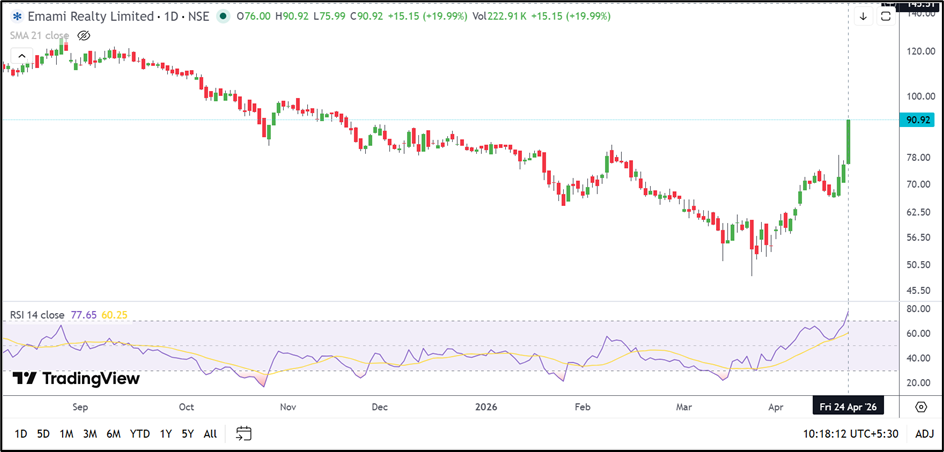Image resolution: width=944 pixels, height=452 pixels.
Task: Toggle ADJ adjusted data button
Action: click(x=923, y=433)
